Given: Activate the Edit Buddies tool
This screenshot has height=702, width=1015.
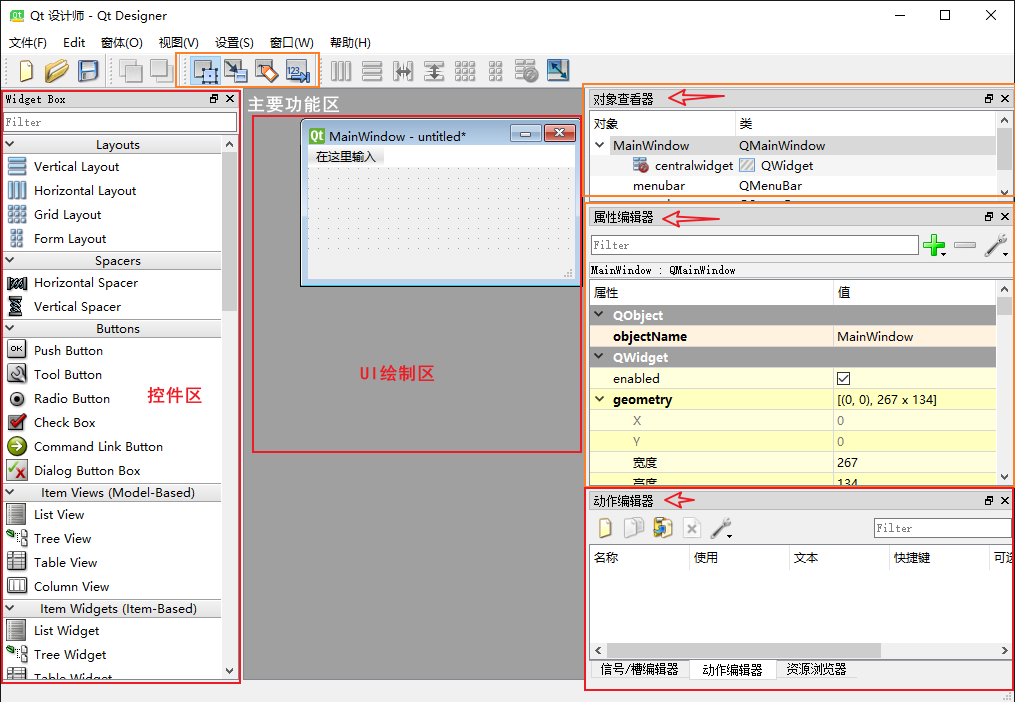Looking at the screenshot, I should (267, 71).
